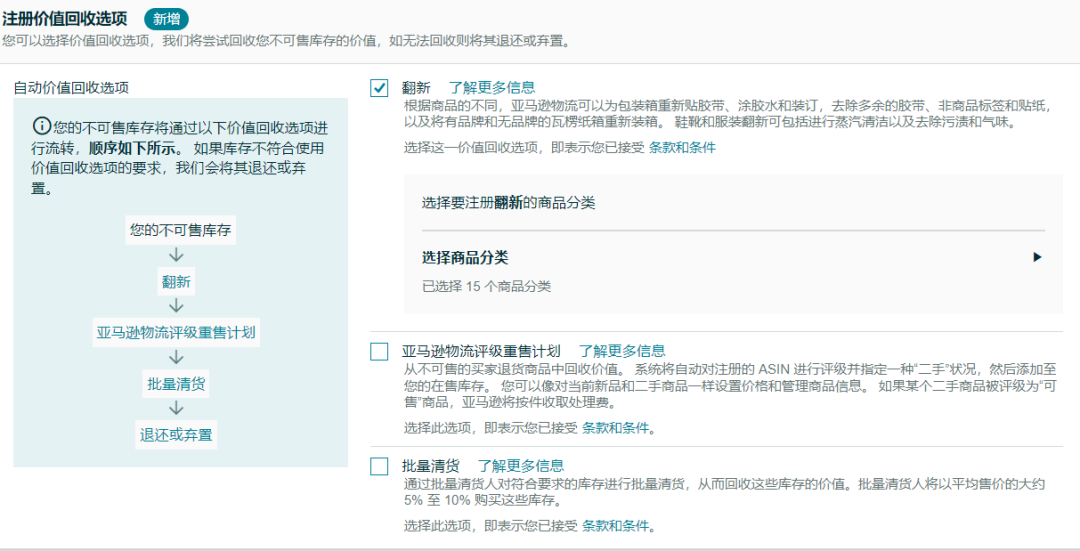Open 了解更多信息 beside 批量清货
Viewport: 1080px width, 551px height.
coord(521,466)
